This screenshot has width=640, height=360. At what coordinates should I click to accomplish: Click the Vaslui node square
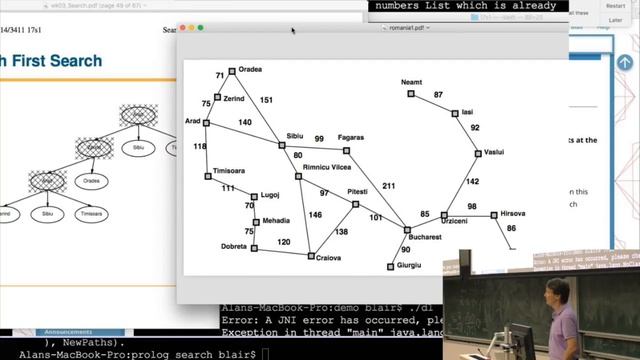click(x=478, y=154)
